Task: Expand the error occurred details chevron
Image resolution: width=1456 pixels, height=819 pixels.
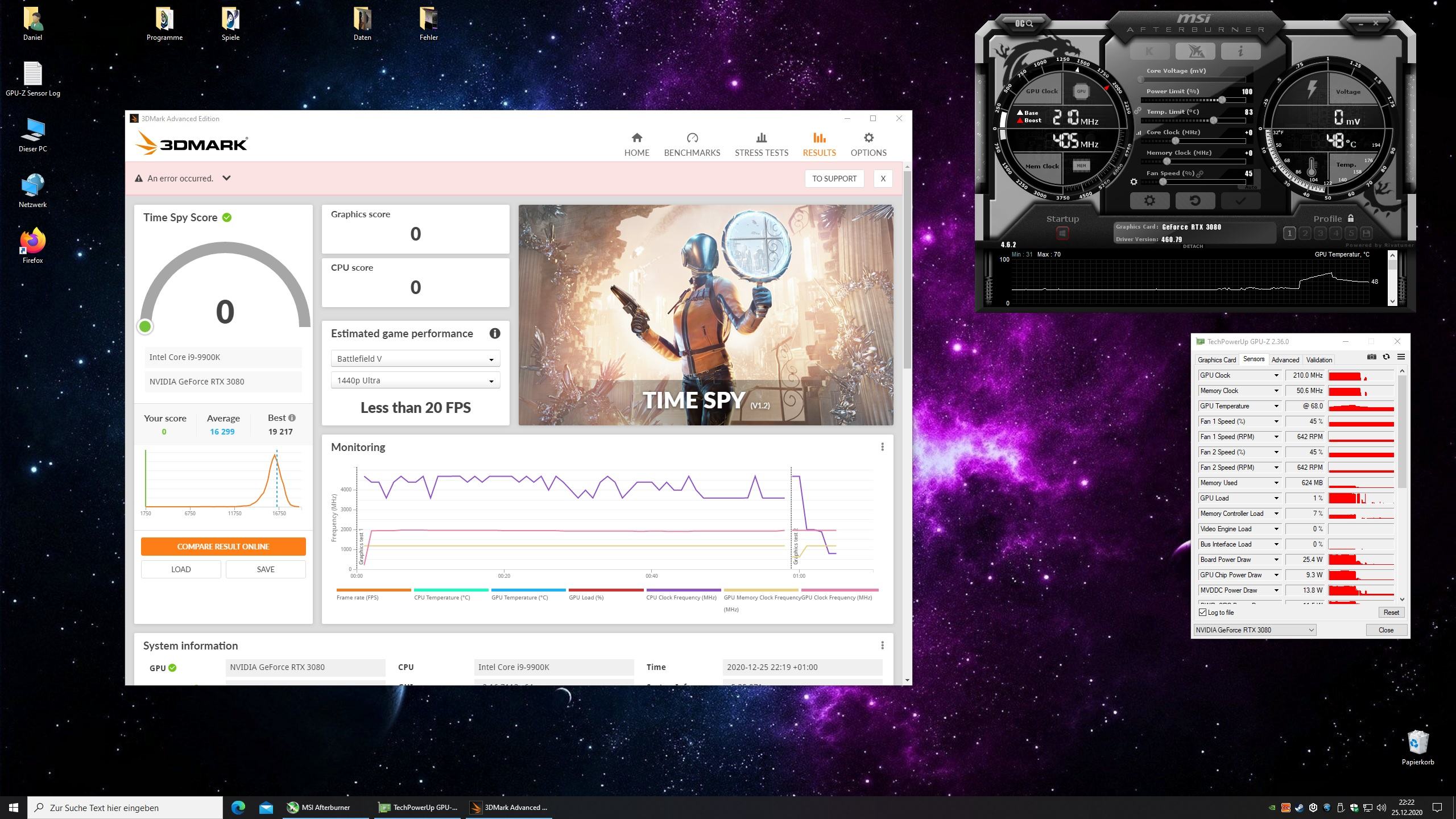Action: (226, 178)
